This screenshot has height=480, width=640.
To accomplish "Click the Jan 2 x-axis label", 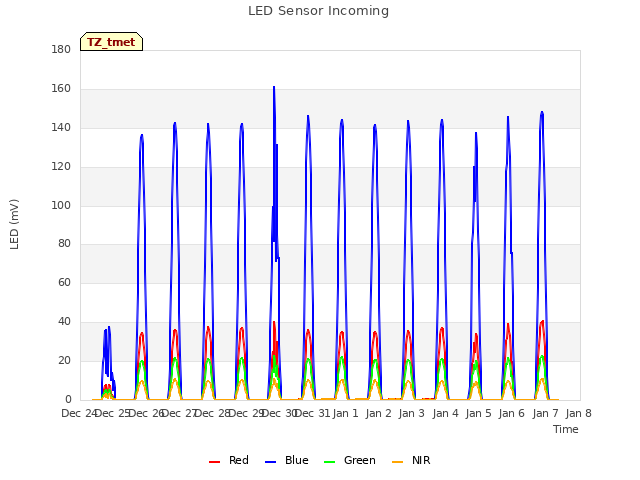I will coord(379,413).
